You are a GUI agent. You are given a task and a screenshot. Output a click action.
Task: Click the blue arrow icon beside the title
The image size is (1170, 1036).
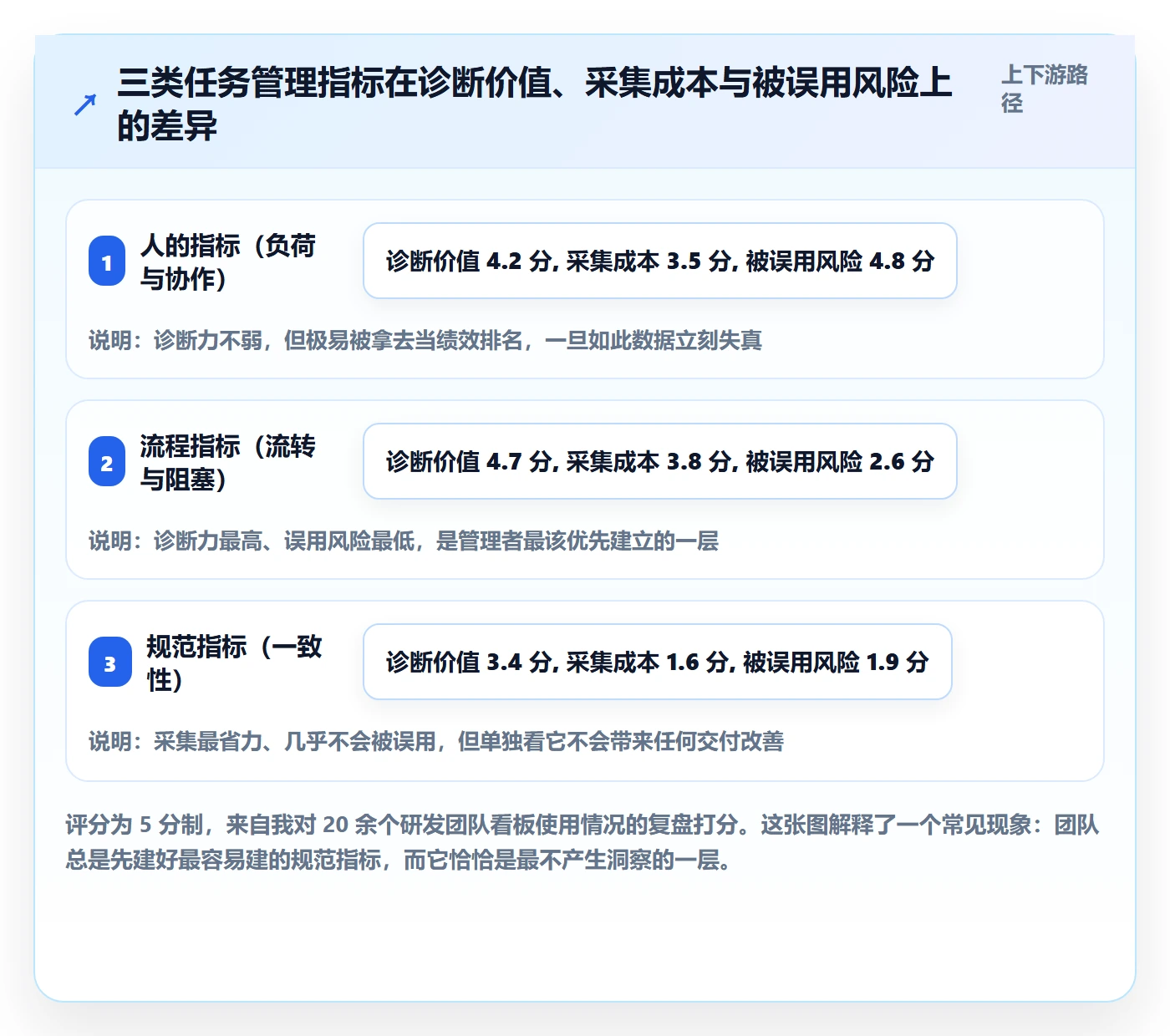(x=84, y=105)
